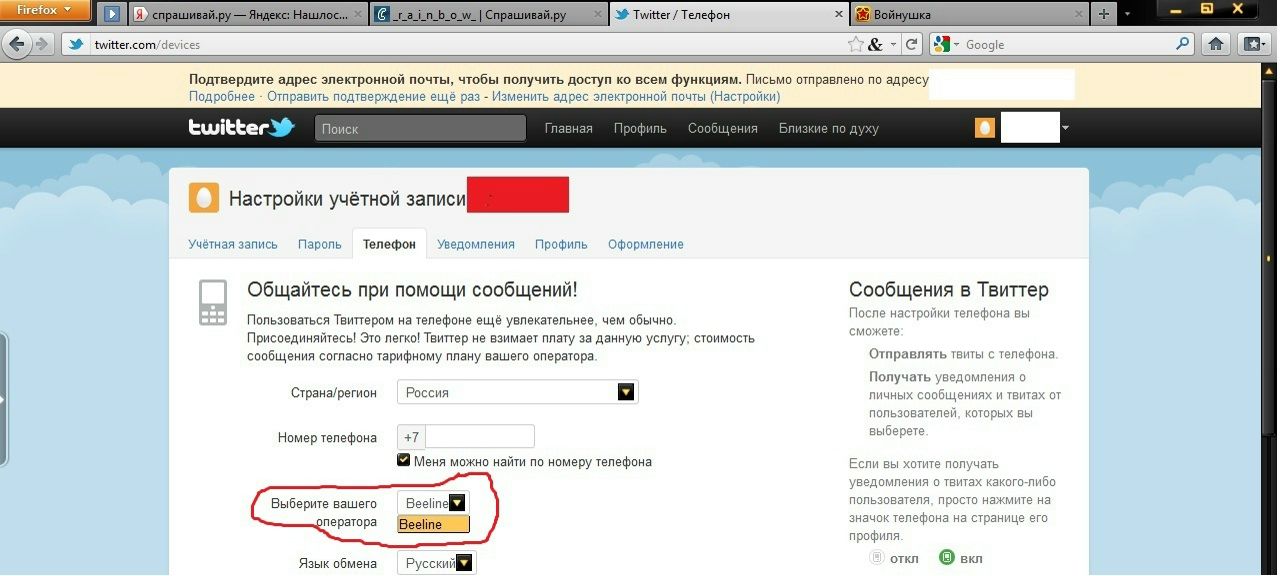The width and height of the screenshot is (1280, 576).
Task: Open the new tab plus button
Action: [1103, 14]
